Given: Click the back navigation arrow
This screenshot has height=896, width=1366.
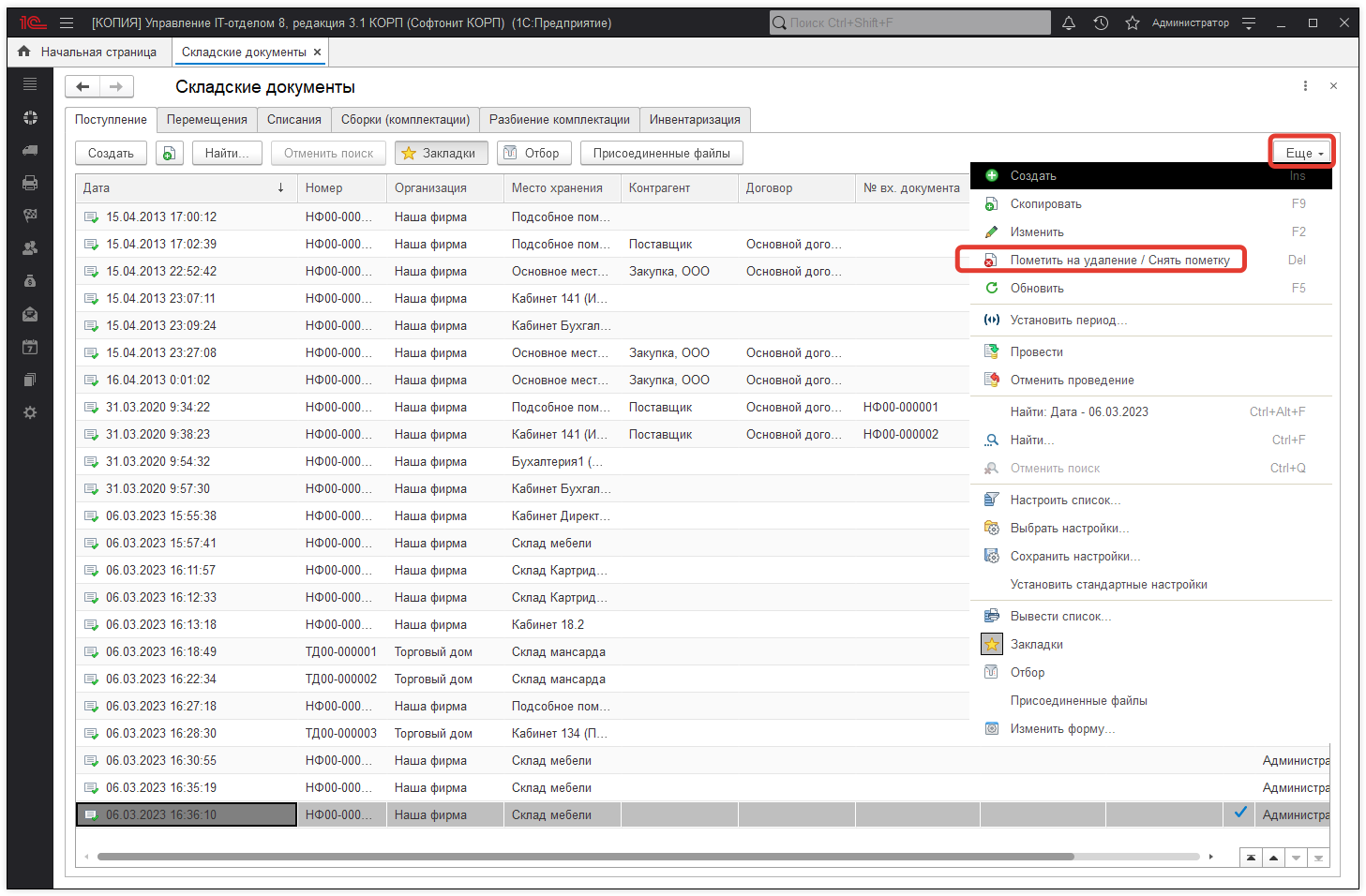Looking at the screenshot, I should pyautogui.click(x=83, y=87).
